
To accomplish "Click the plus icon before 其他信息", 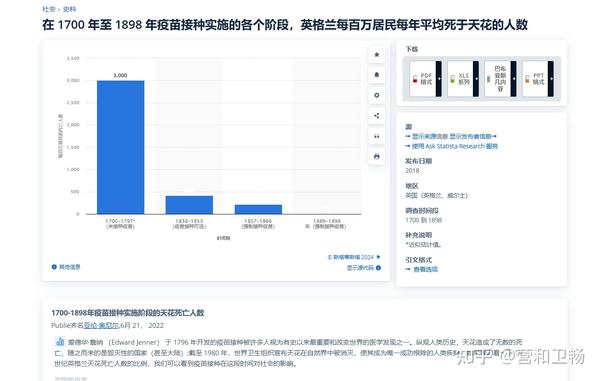I will 54,267.
